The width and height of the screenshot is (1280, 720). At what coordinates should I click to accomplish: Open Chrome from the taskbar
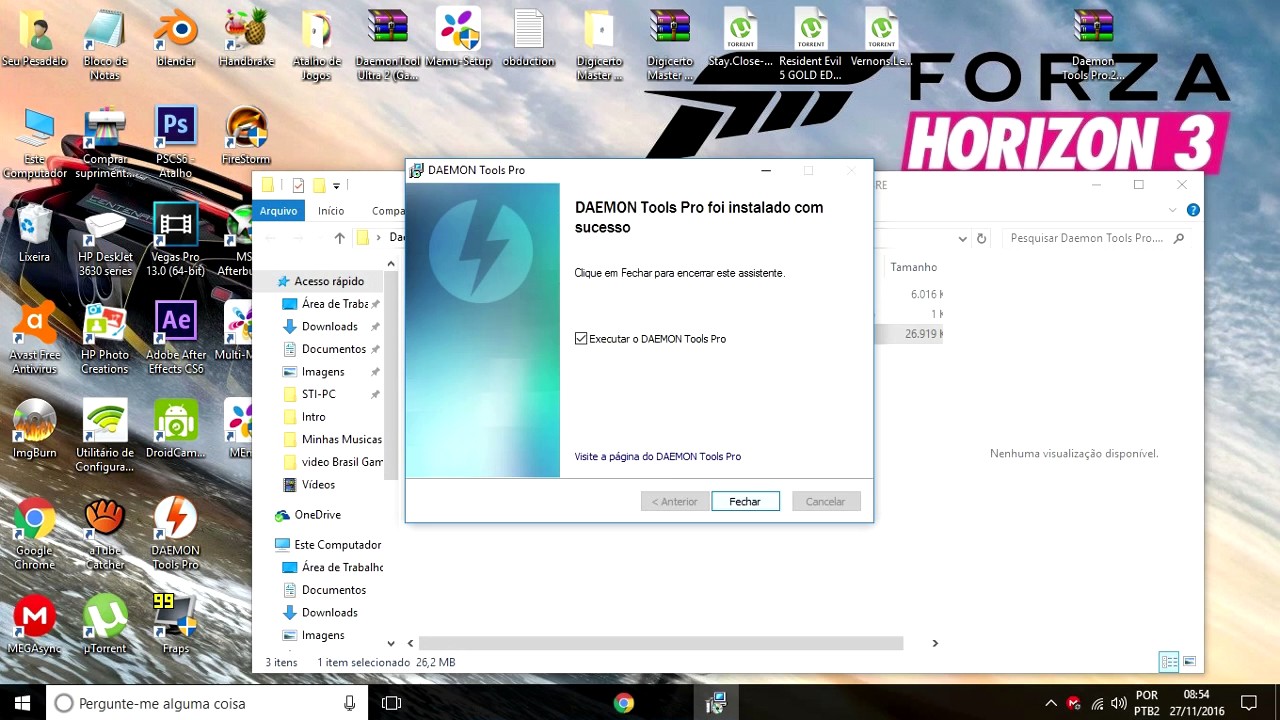click(x=623, y=703)
